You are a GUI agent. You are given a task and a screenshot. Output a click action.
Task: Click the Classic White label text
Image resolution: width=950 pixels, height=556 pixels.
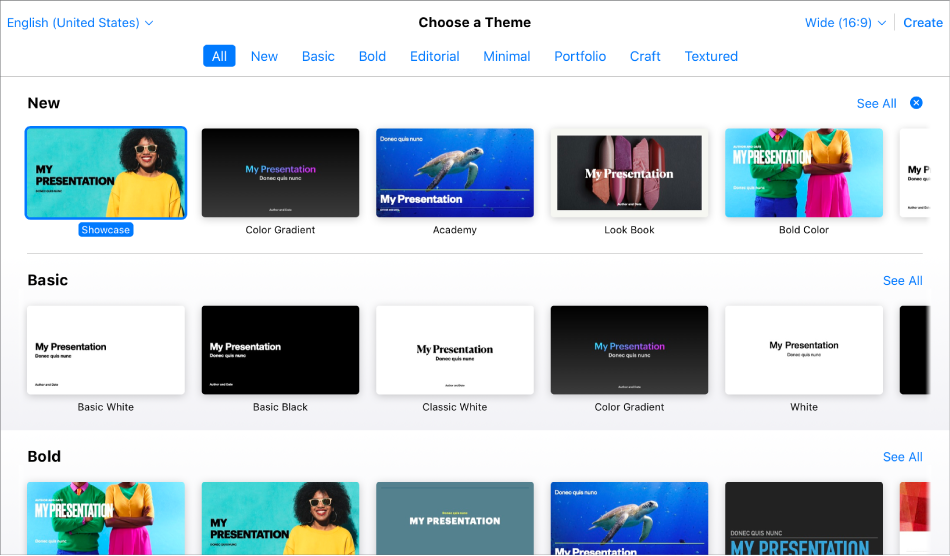(455, 407)
